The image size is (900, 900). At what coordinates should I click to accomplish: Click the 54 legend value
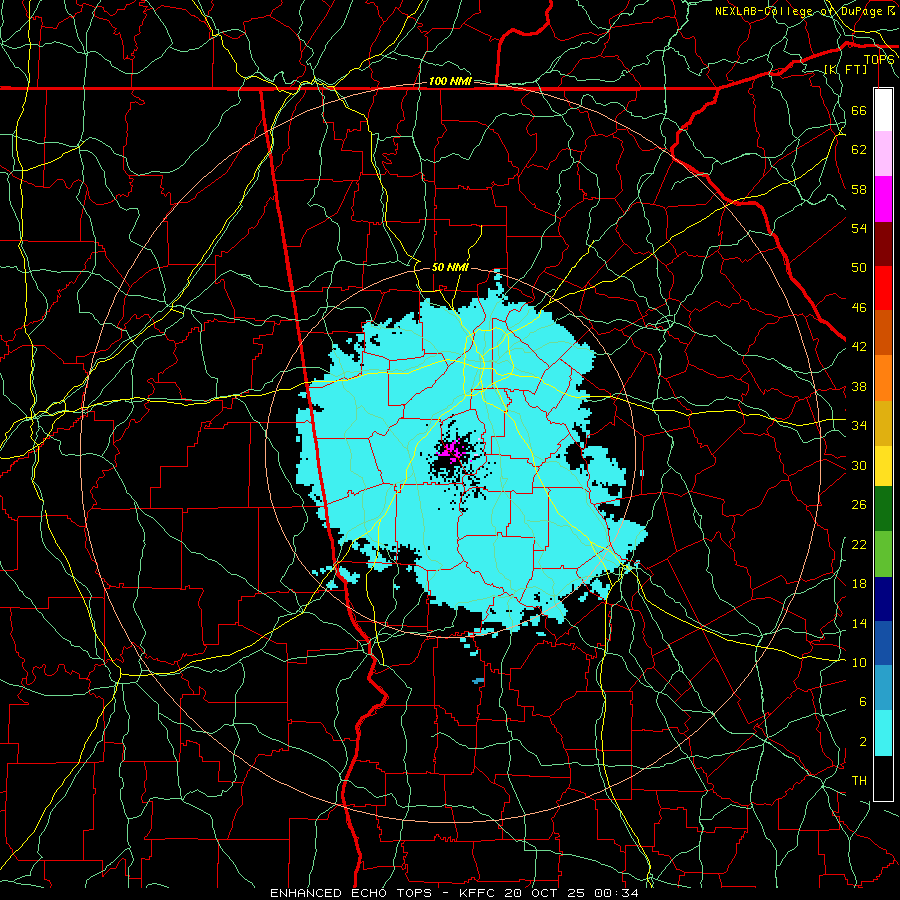(859, 228)
